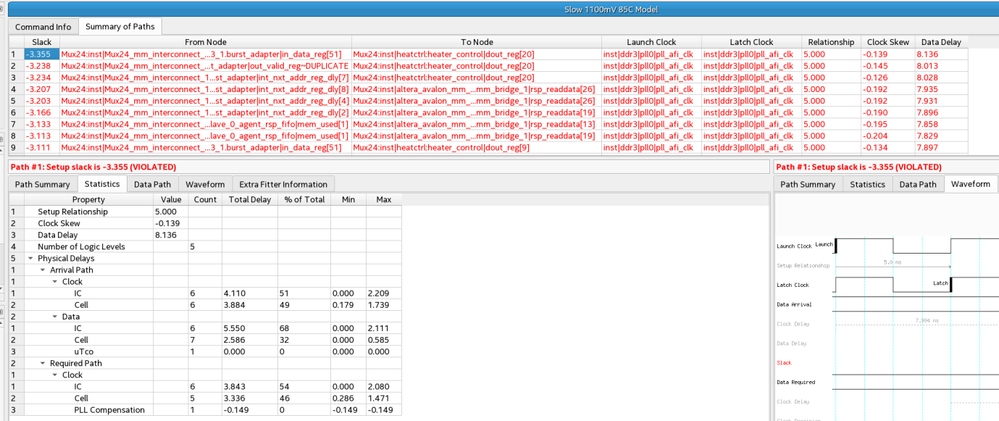Click the Launch marker on the waveform
This screenshot has width=999, height=421.
825,245
